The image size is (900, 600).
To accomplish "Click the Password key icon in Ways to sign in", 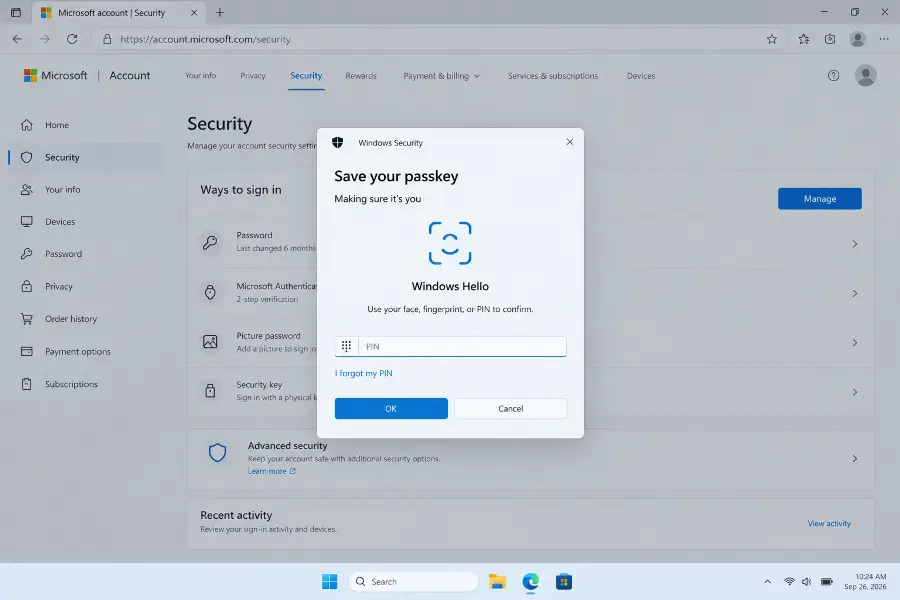I will (x=210, y=243).
